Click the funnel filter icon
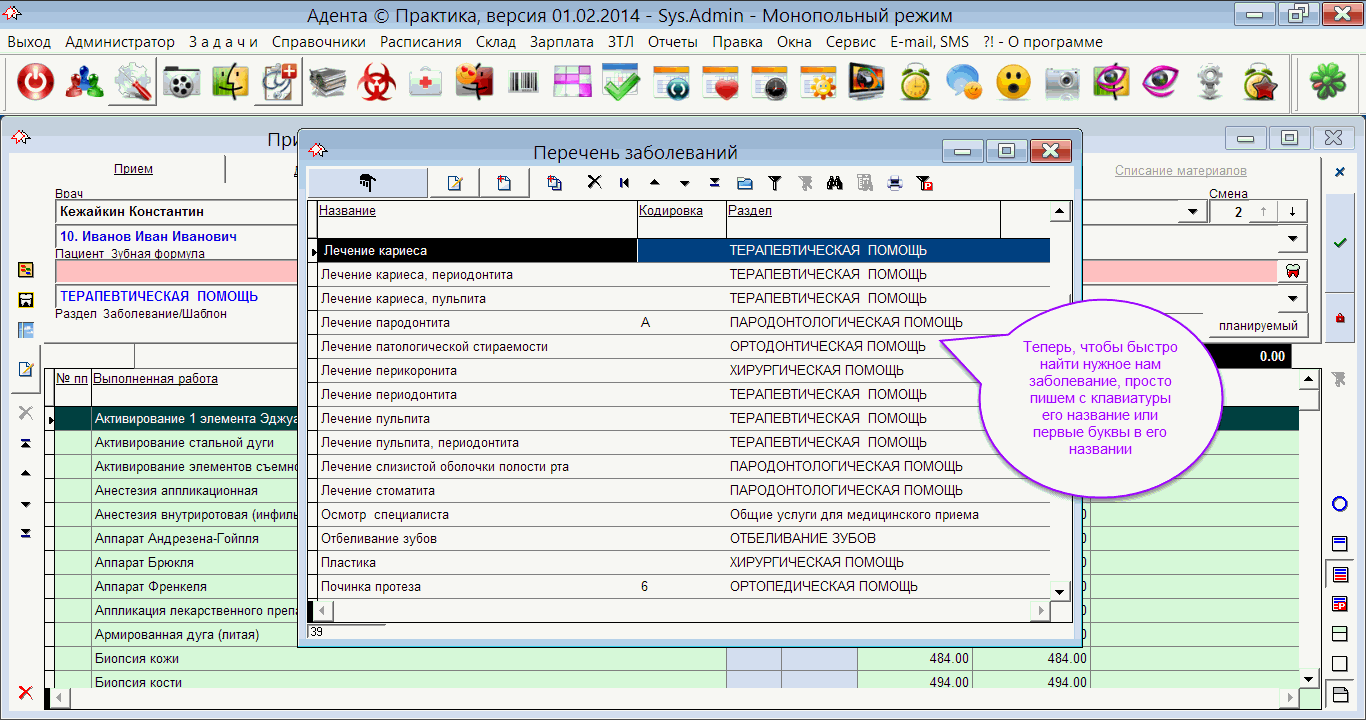Viewport: 1366px width, 720px height. click(774, 183)
